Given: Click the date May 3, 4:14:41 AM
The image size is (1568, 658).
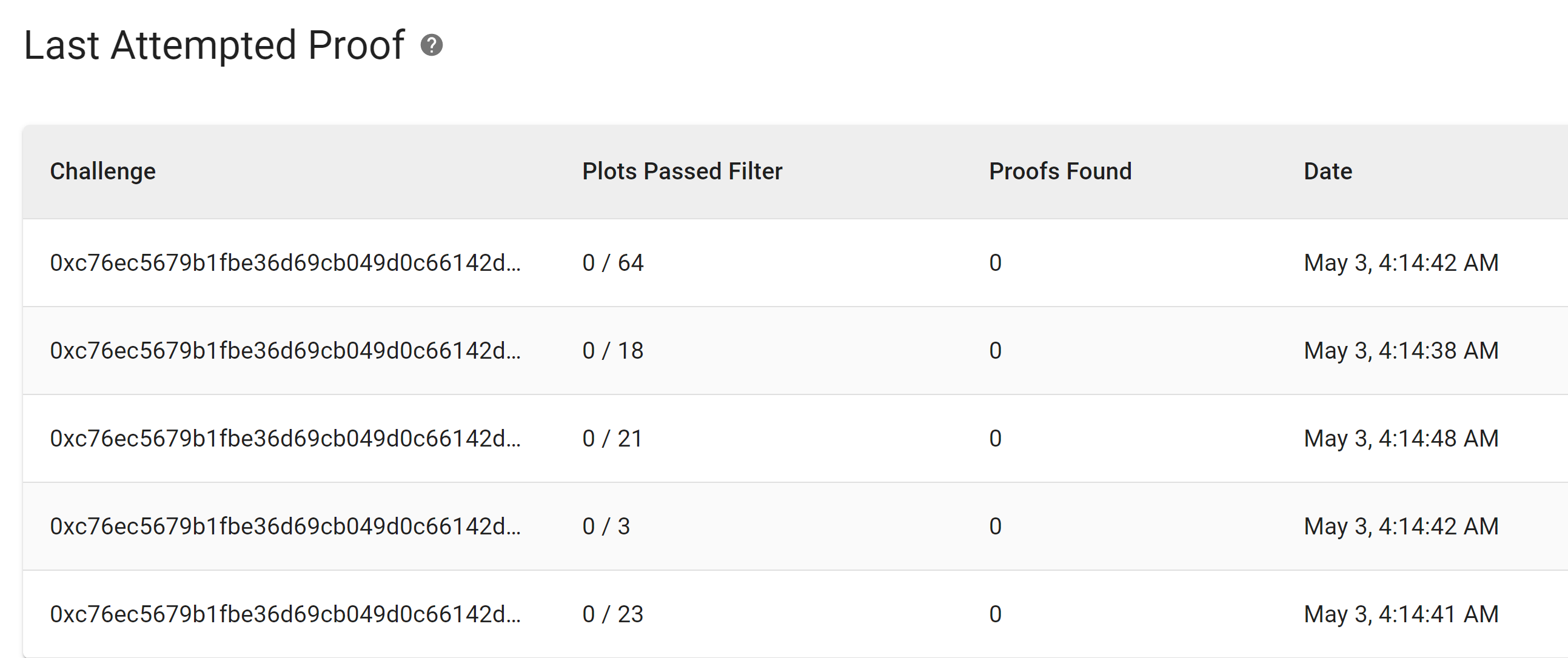Looking at the screenshot, I should coord(1401,614).
